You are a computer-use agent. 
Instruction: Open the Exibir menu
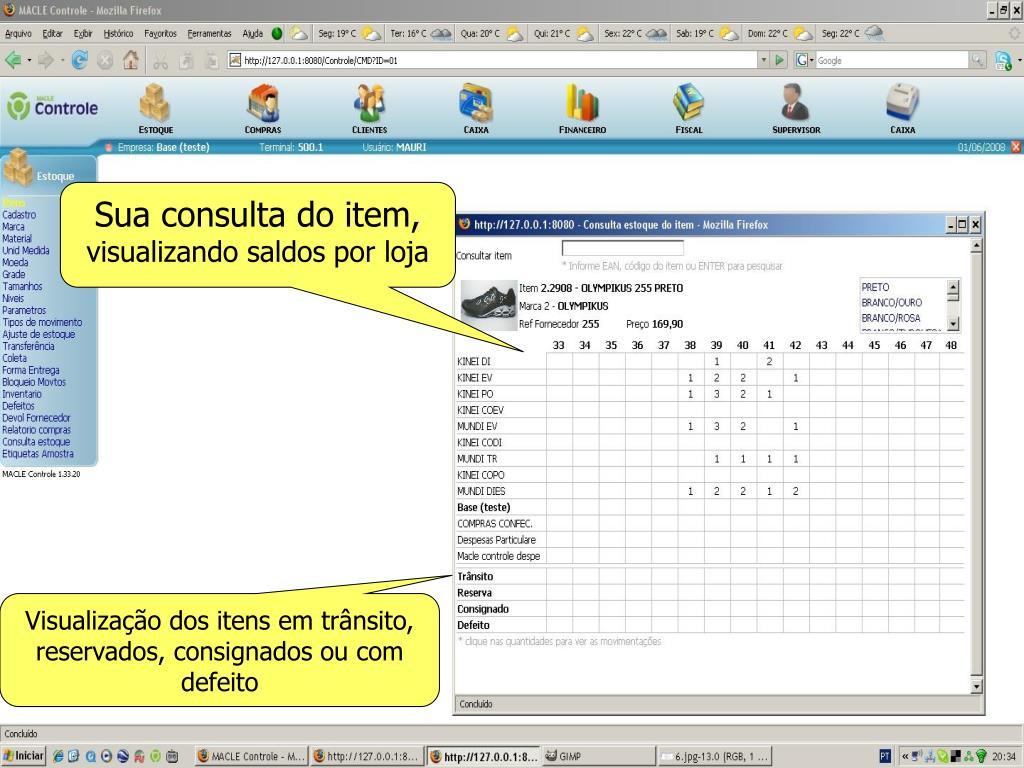(x=83, y=33)
